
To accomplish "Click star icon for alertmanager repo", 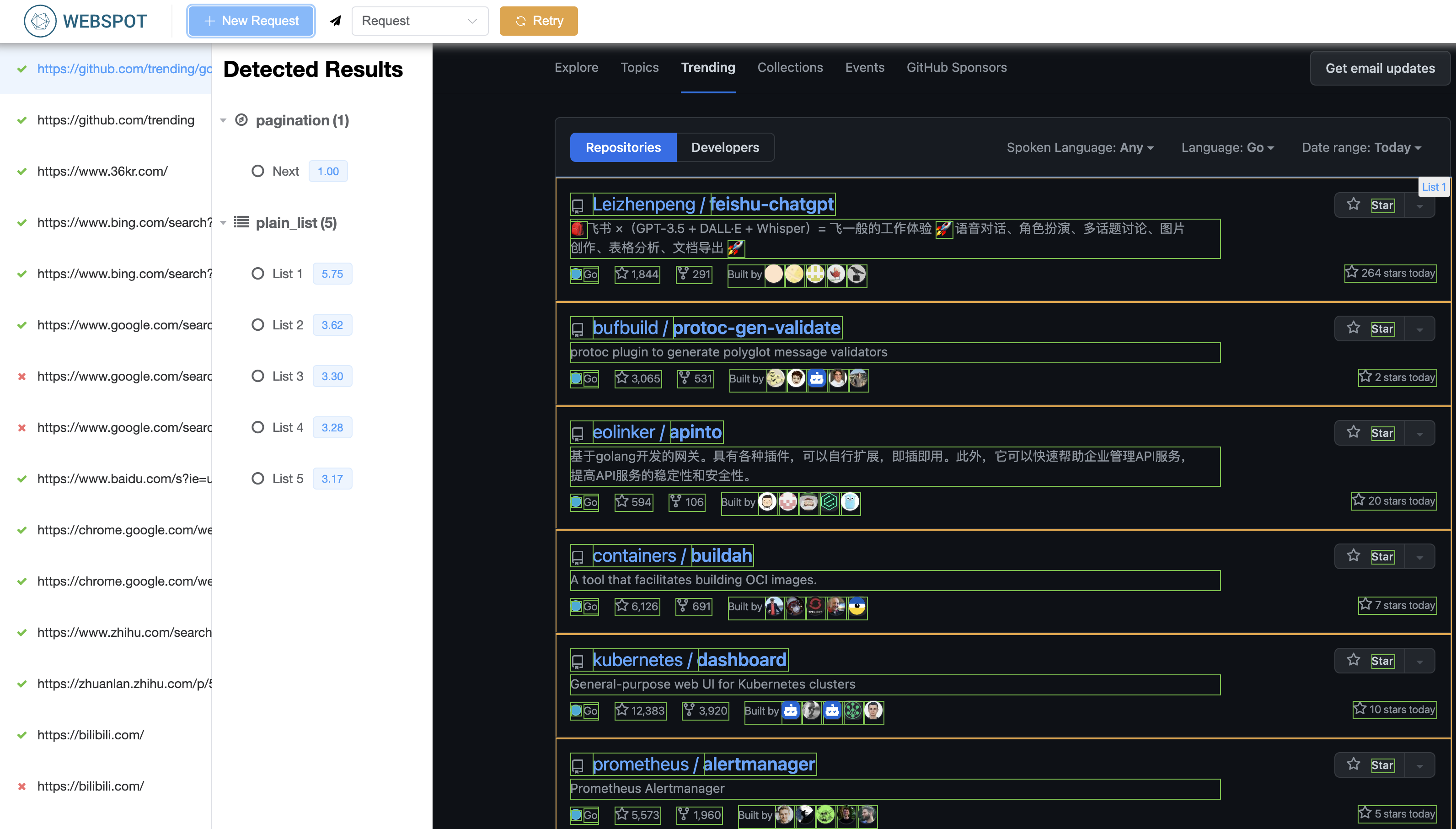I will [1353, 764].
